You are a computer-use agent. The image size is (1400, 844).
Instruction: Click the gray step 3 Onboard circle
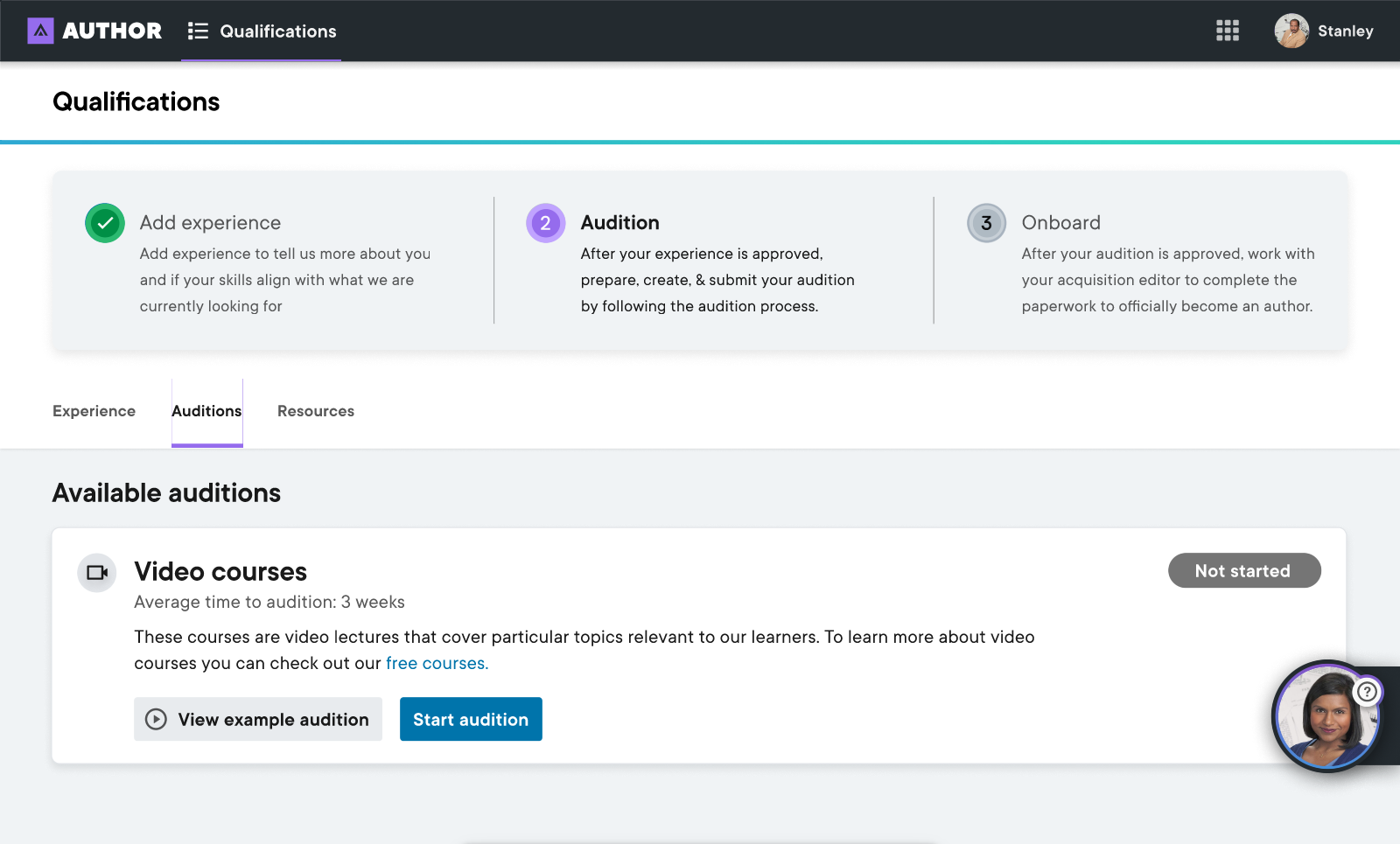coord(986,223)
